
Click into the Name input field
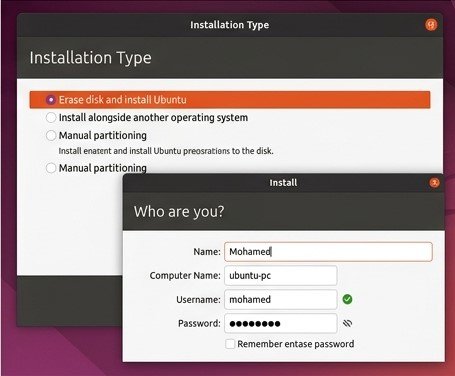328,252
